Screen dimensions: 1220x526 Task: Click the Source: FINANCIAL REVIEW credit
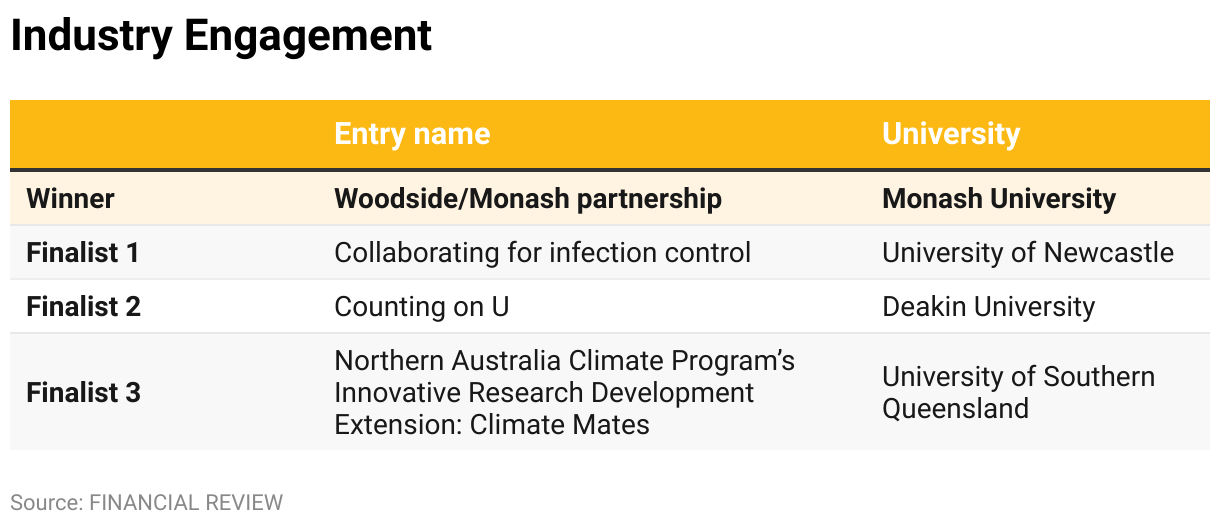coord(147,502)
